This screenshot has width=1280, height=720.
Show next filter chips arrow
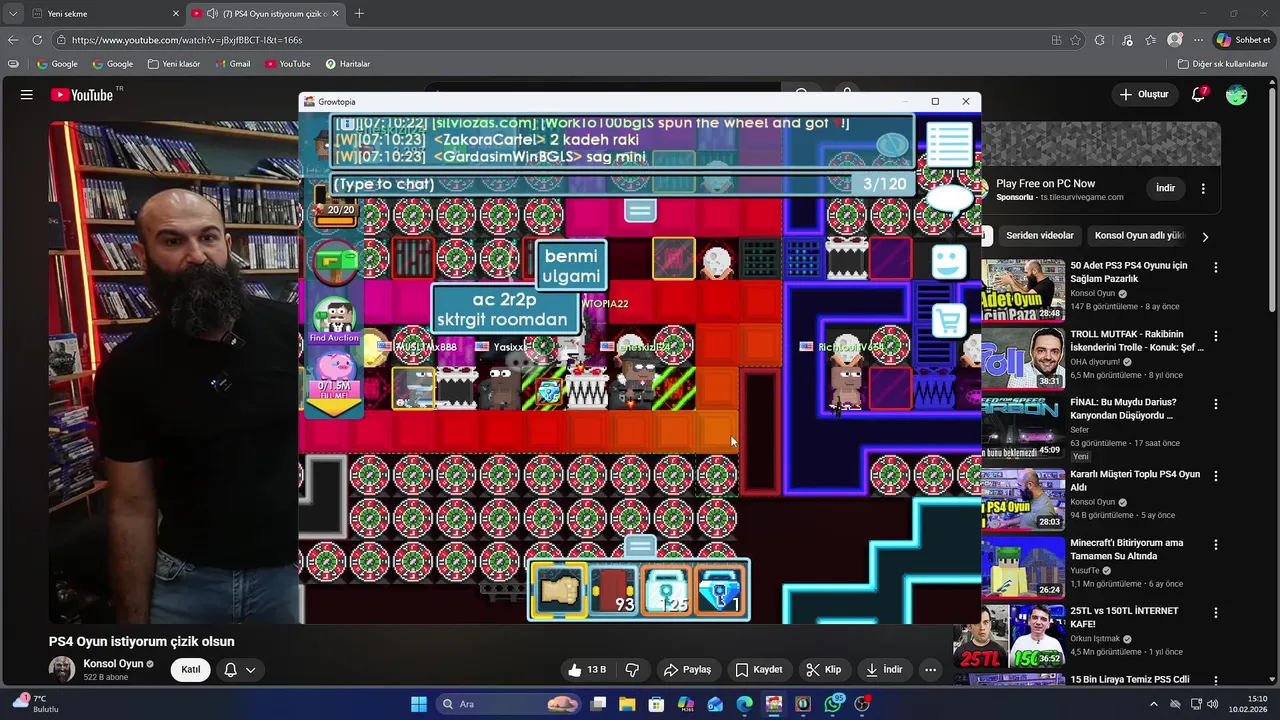coord(1205,237)
